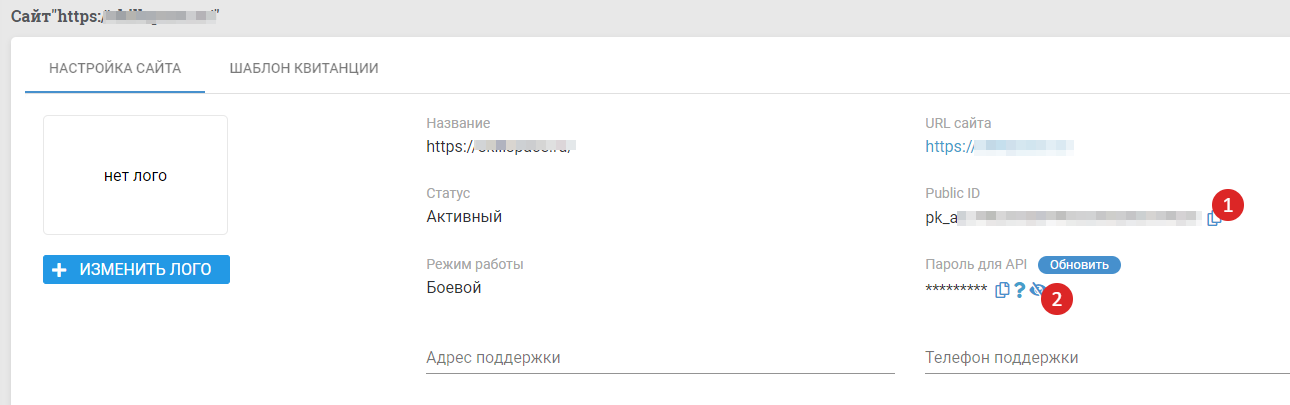Image resolution: width=1290 pixels, height=405 pixels.
Task: Copy the API password to clipboard
Action: coord(1002,290)
